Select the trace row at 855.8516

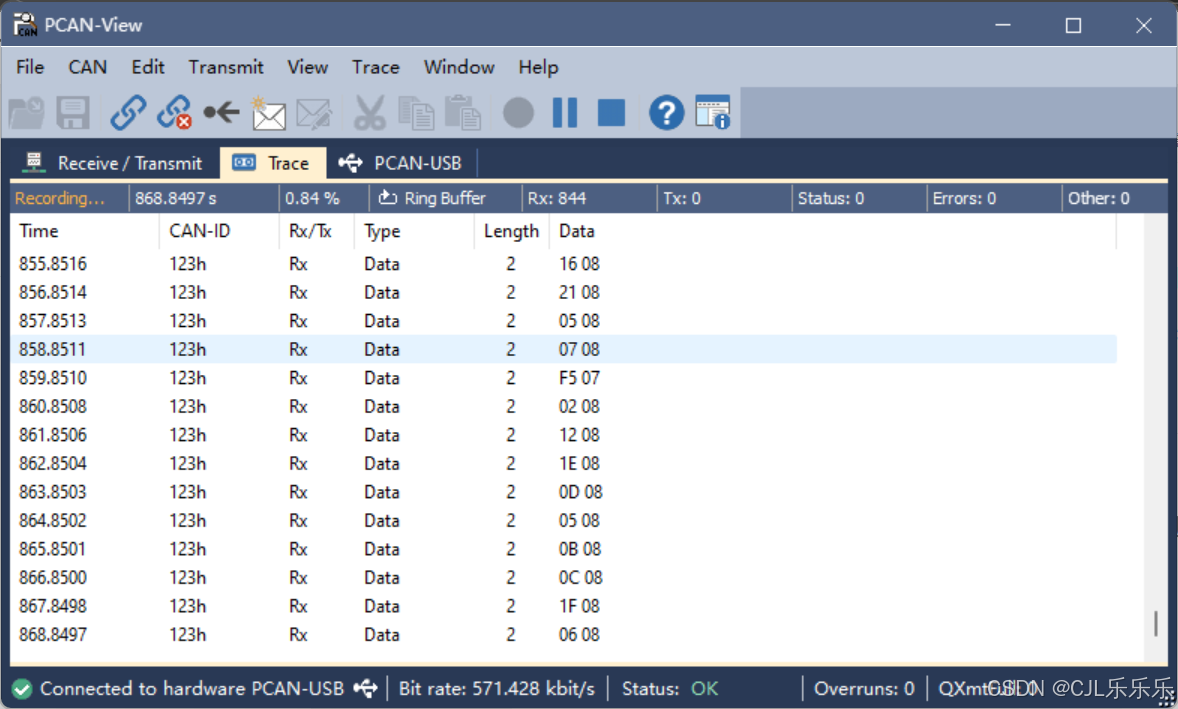(563, 264)
